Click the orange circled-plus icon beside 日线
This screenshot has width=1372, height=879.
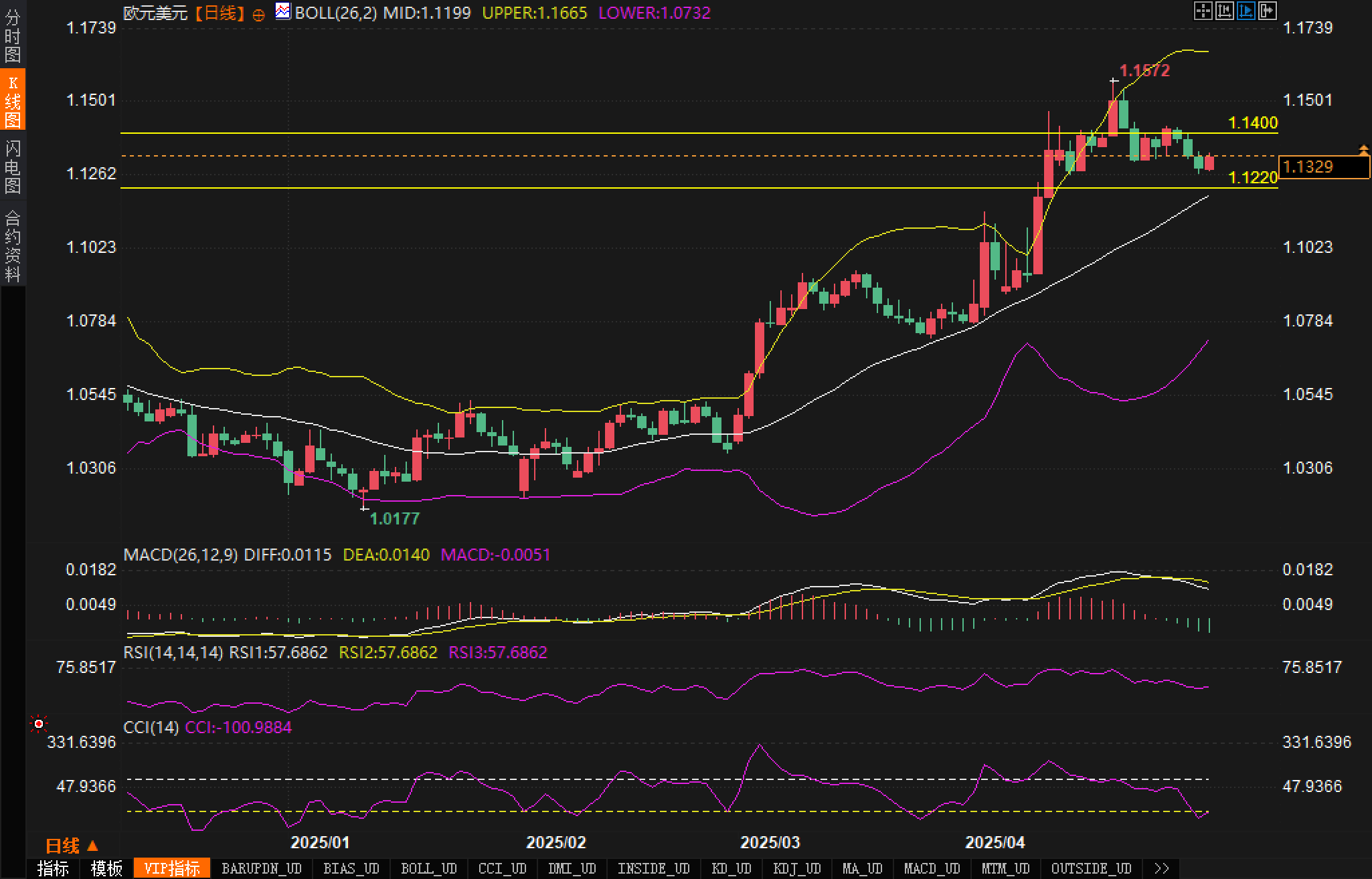point(258,14)
